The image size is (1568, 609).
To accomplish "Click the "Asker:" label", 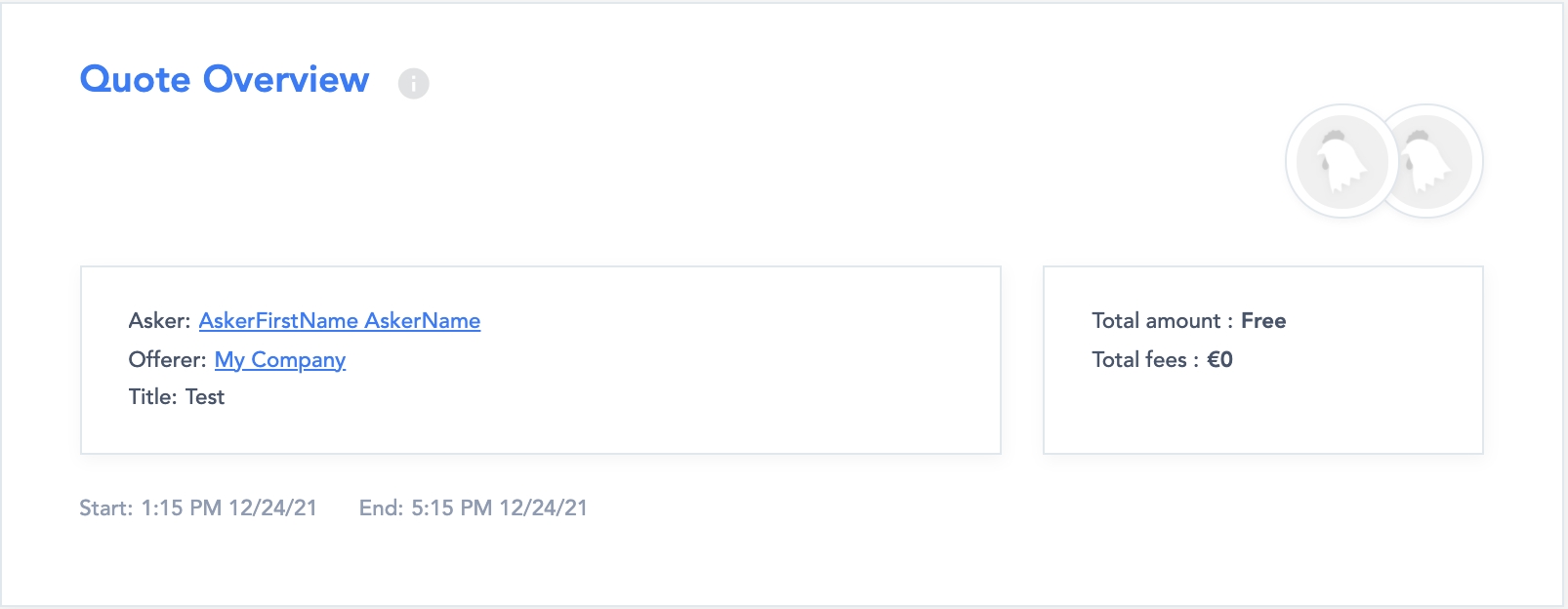I will pyautogui.click(x=159, y=321).
